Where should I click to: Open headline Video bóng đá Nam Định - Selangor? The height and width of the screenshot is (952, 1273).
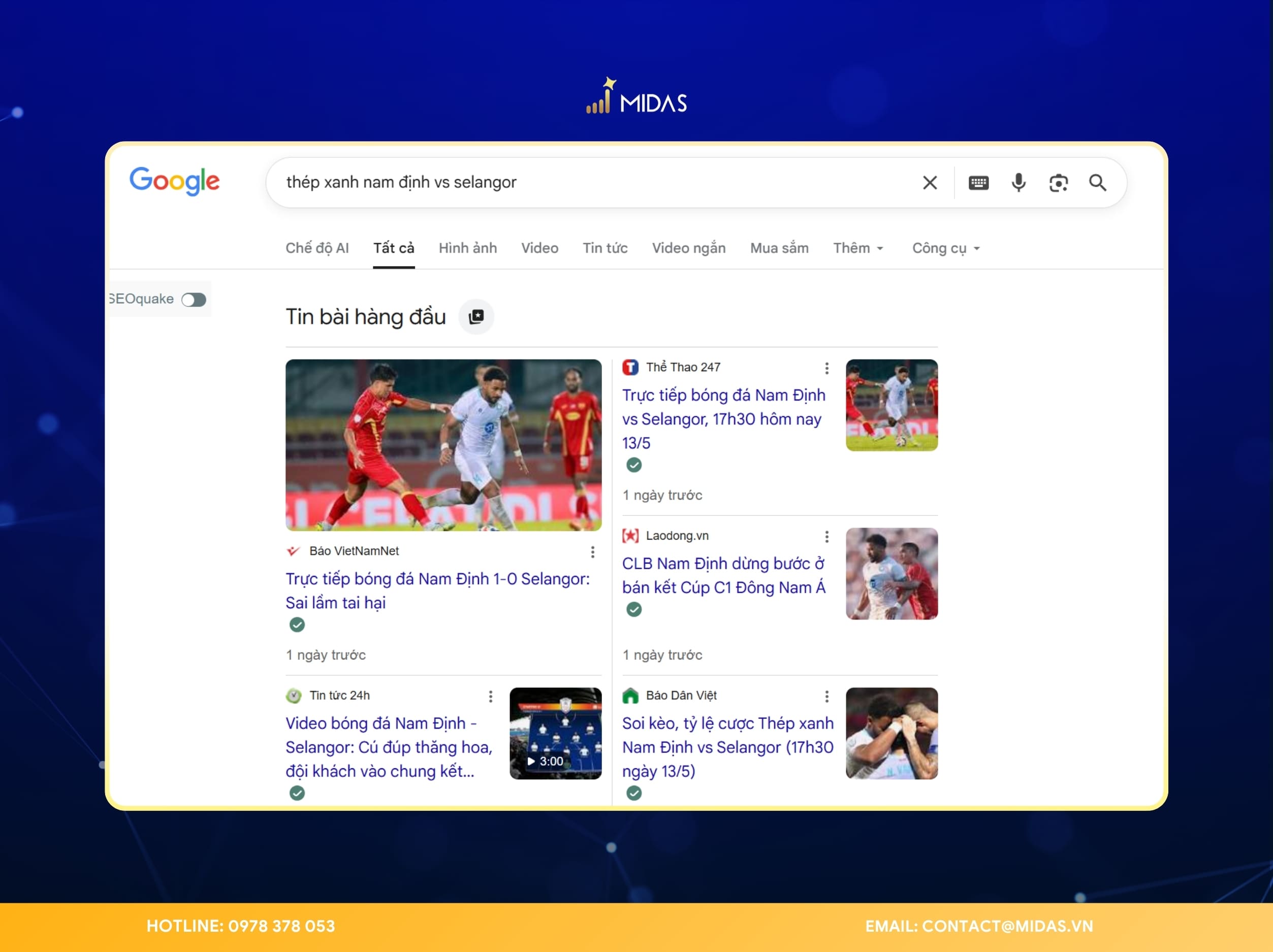tap(389, 747)
